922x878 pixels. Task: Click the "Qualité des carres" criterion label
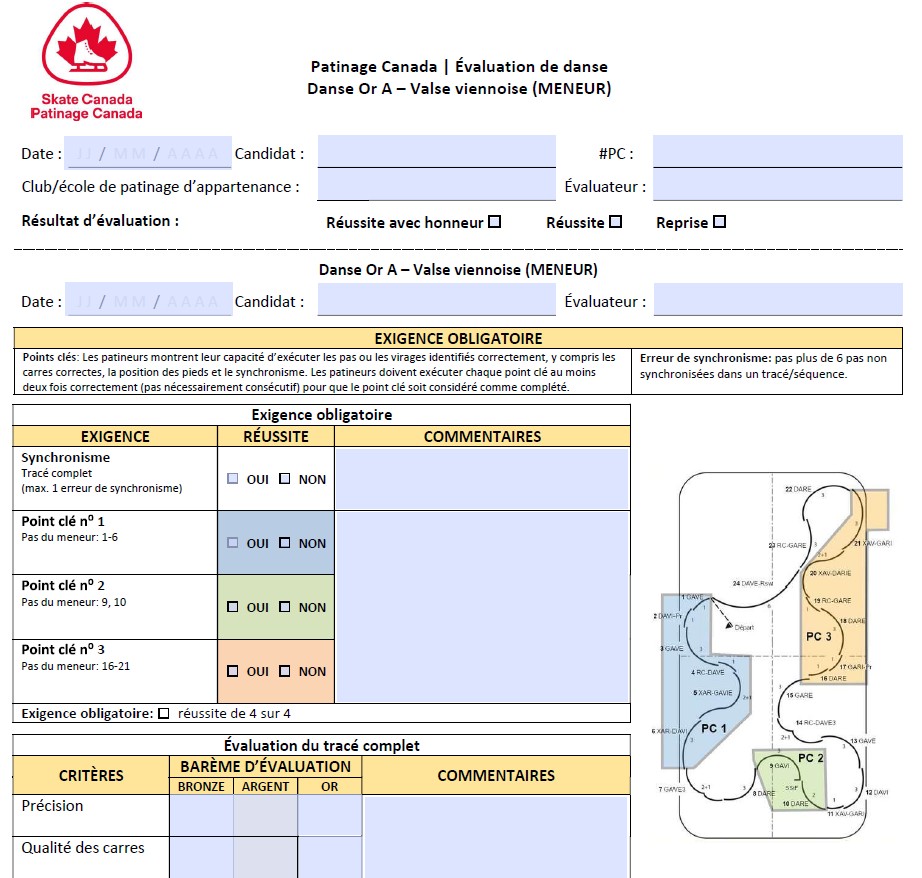tap(83, 847)
